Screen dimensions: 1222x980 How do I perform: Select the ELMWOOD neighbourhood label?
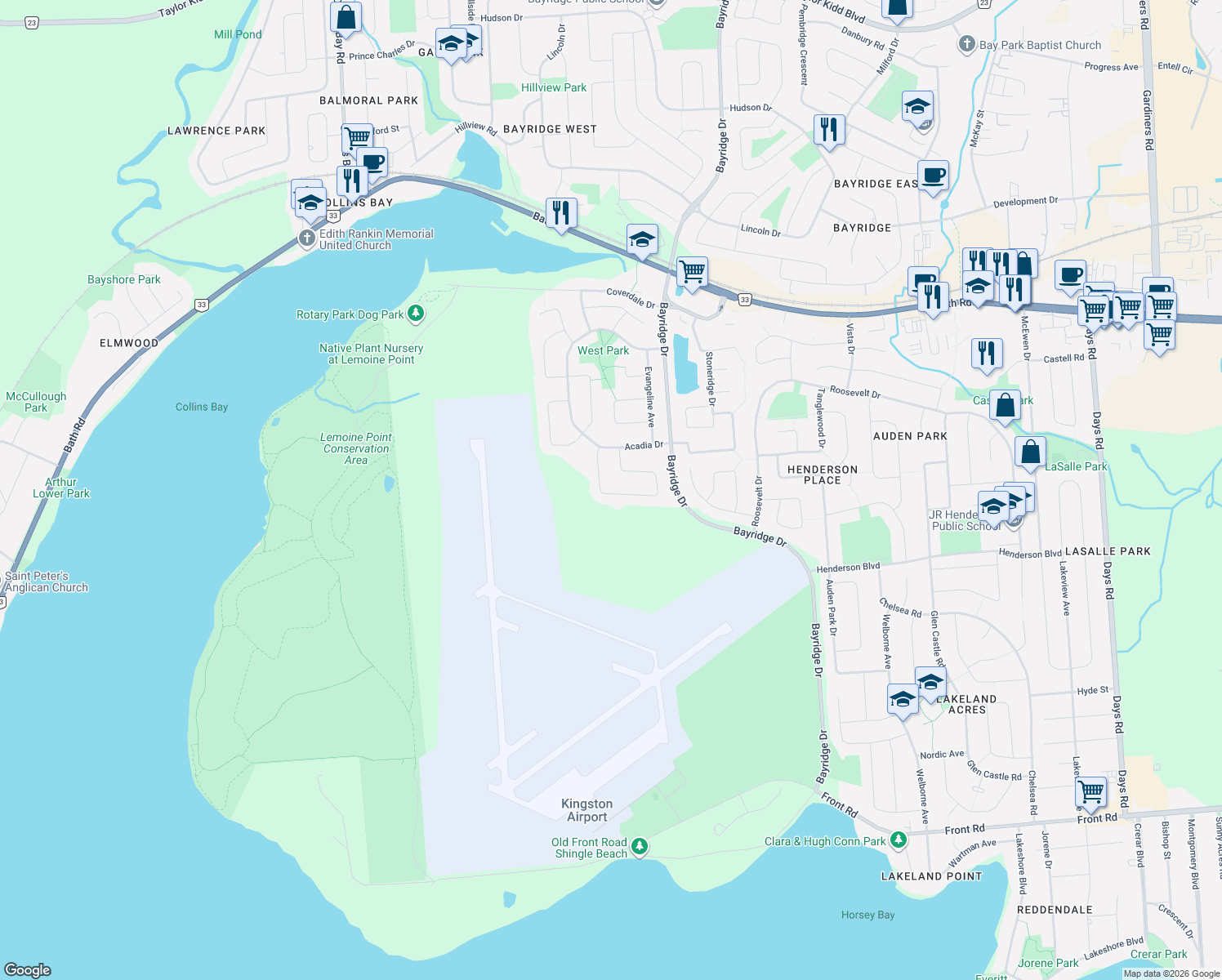point(129,343)
